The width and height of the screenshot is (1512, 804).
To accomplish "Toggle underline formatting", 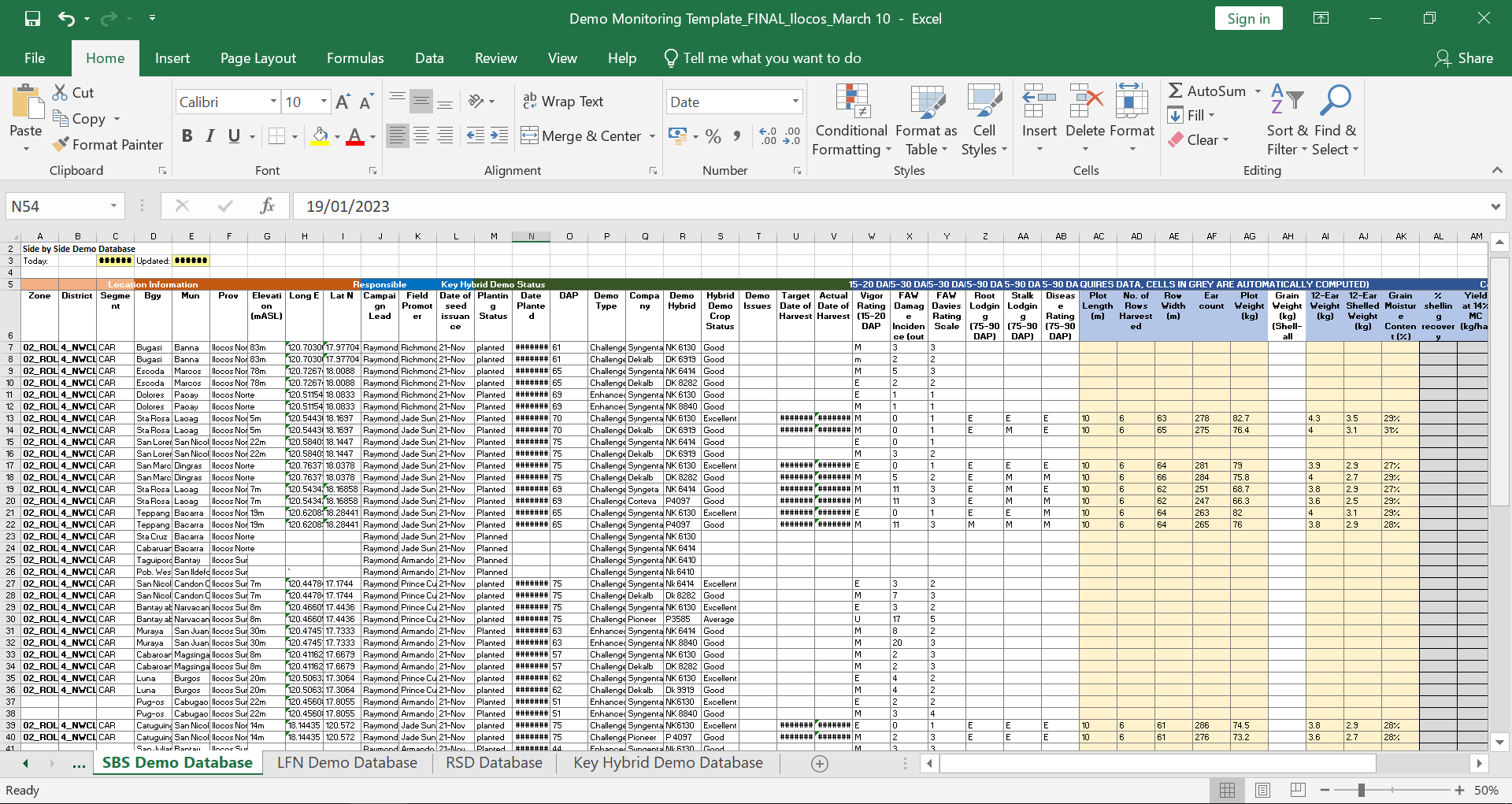I will (234, 135).
